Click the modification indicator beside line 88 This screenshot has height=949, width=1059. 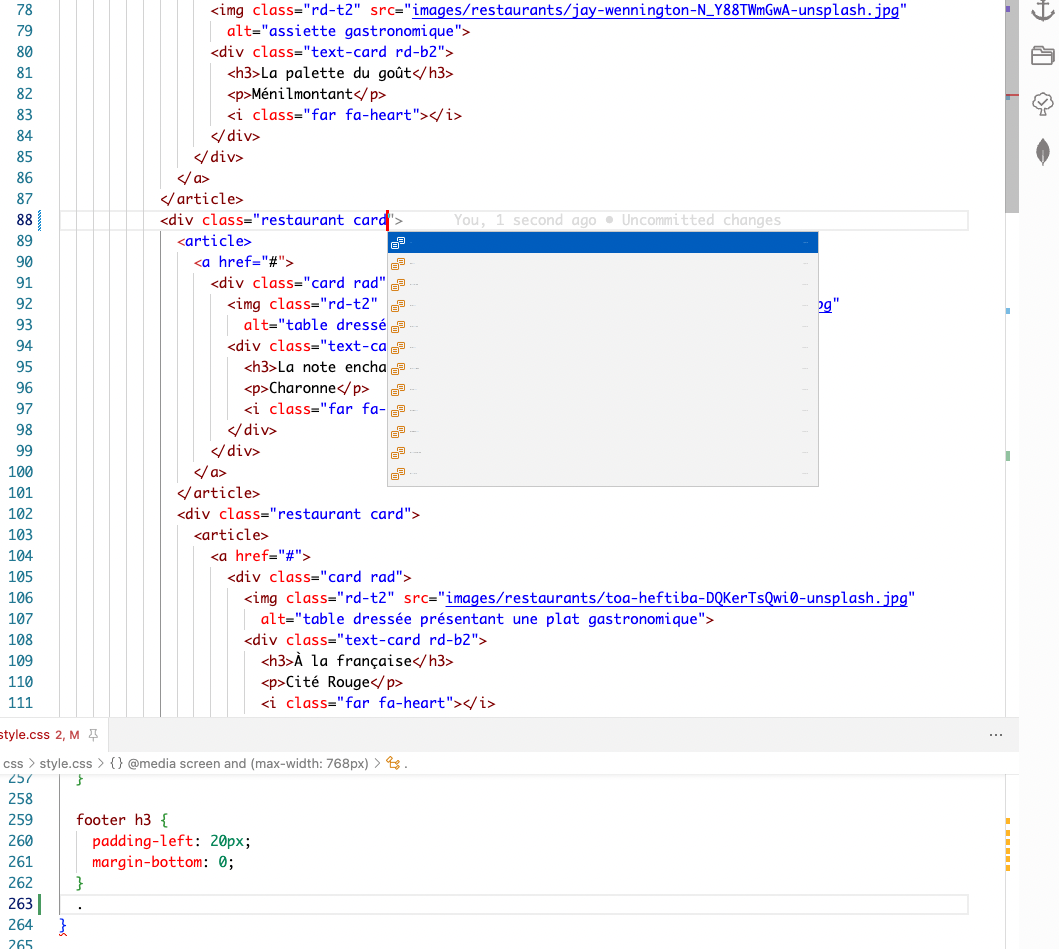point(39,219)
